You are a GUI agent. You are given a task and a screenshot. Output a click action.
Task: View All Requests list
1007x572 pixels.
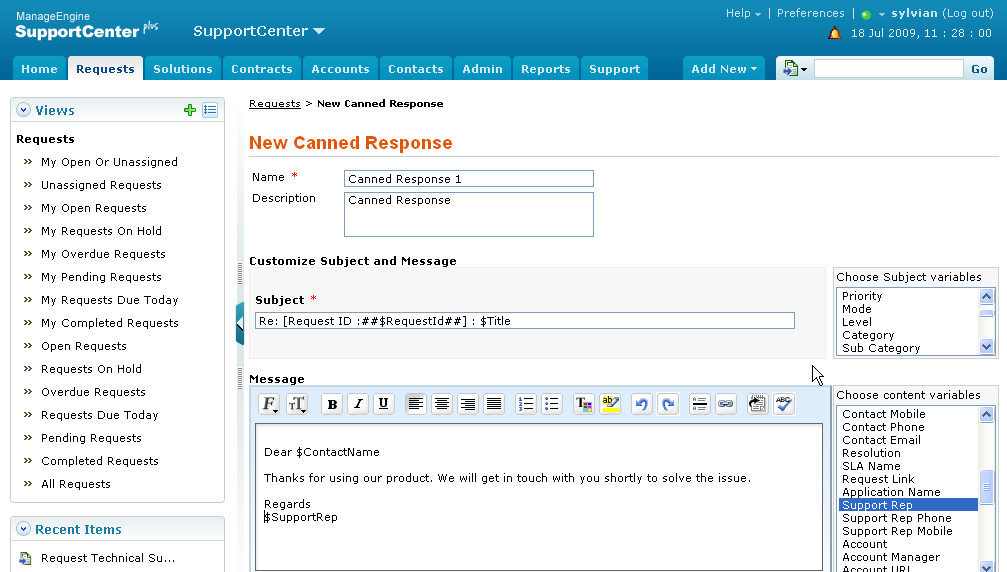pyautogui.click(x=76, y=484)
